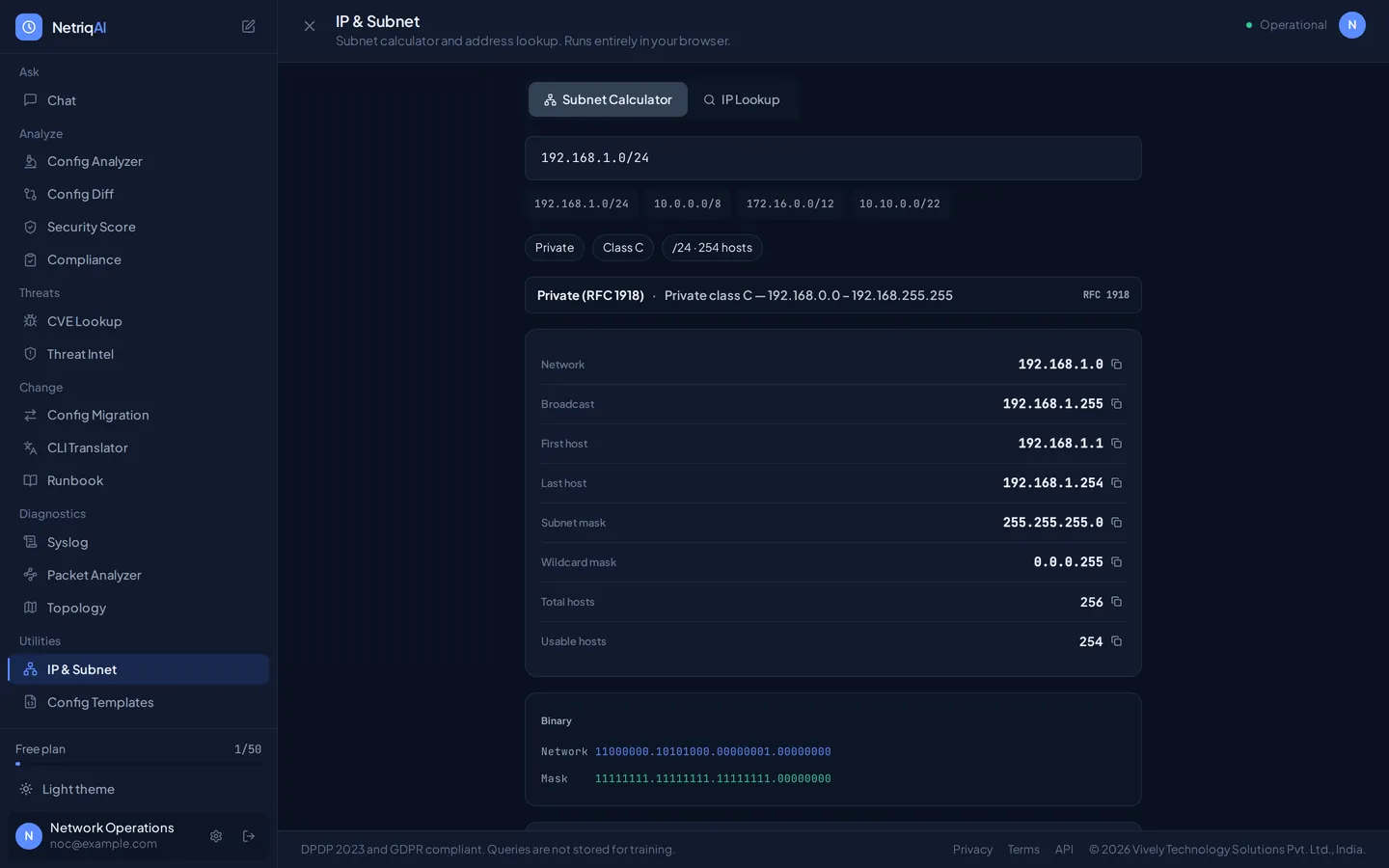1389x868 pixels.
Task: Start a new chat with the compose icon
Action: coord(248,27)
